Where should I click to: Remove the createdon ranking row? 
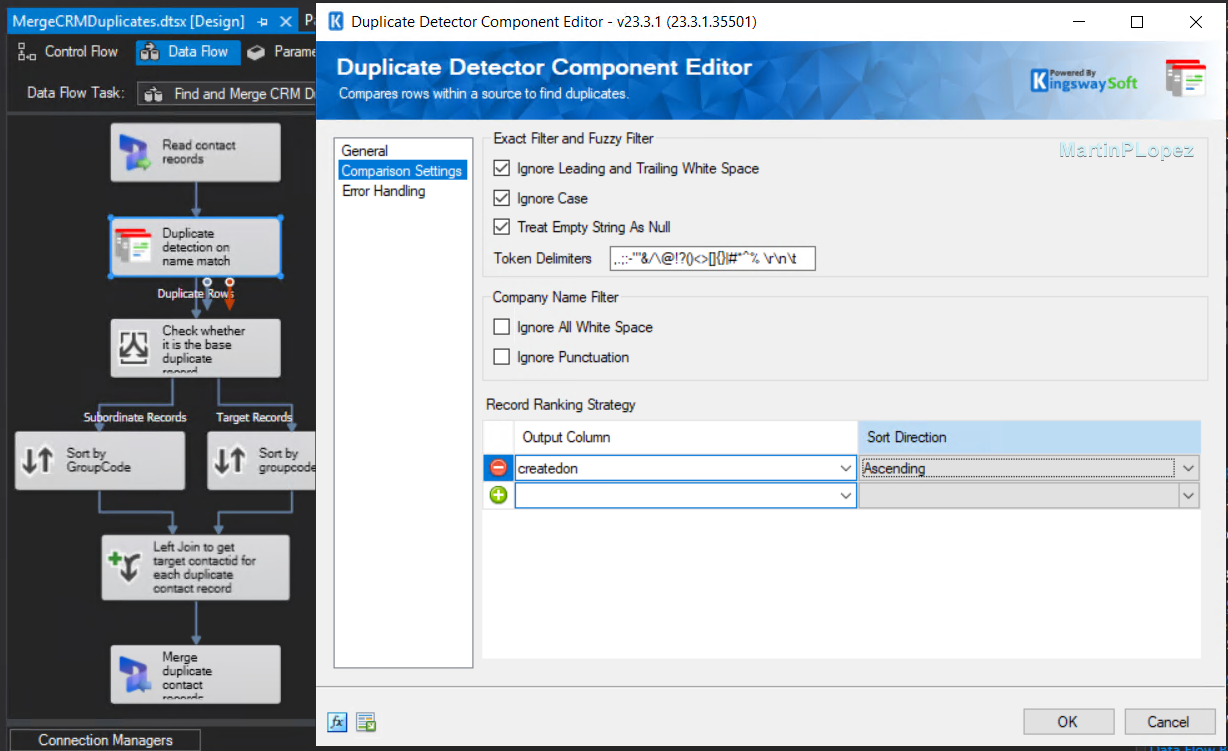pyautogui.click(x=497, y=467)
